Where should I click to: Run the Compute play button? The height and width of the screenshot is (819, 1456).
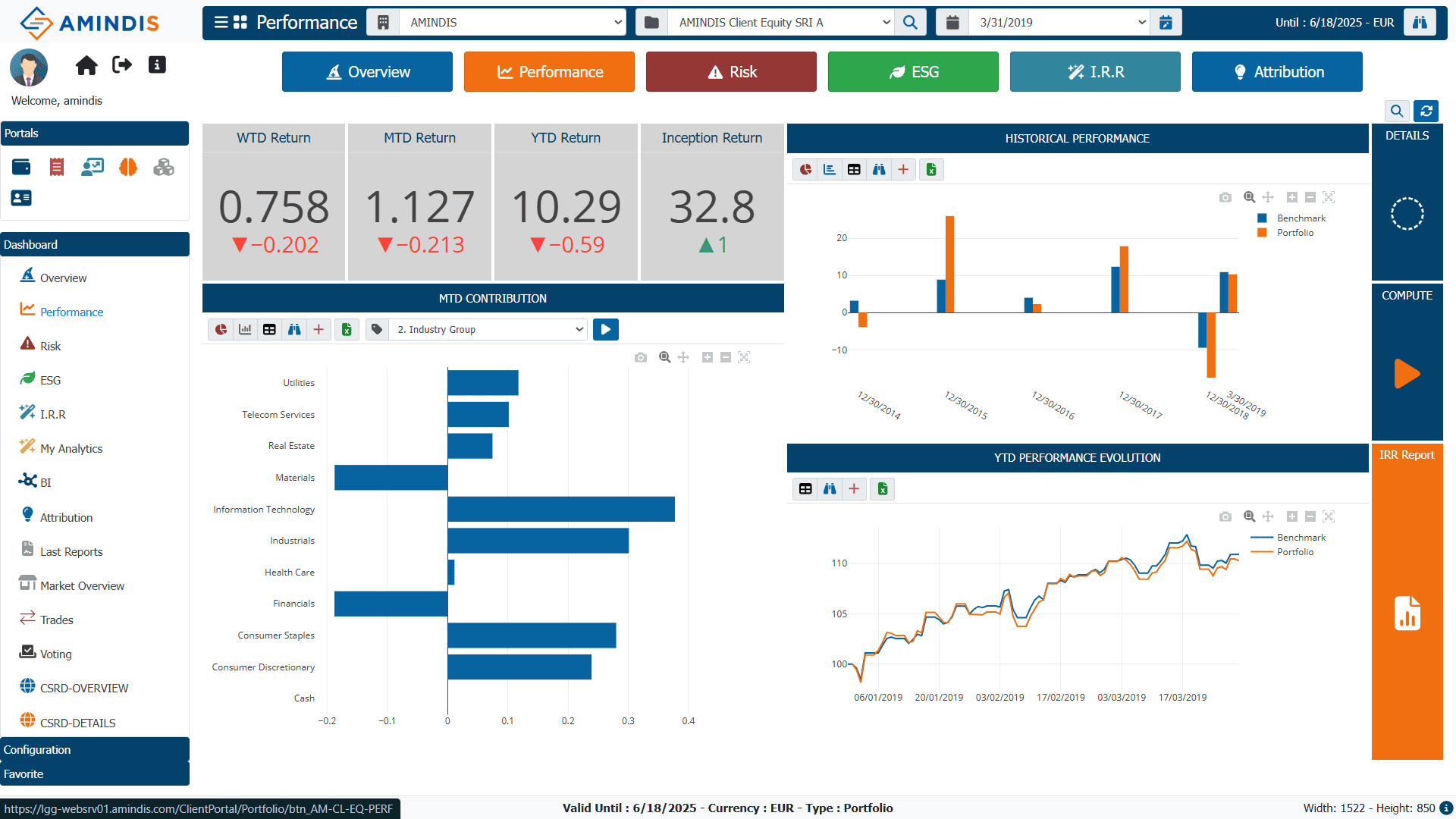[x=1407, y=374]
